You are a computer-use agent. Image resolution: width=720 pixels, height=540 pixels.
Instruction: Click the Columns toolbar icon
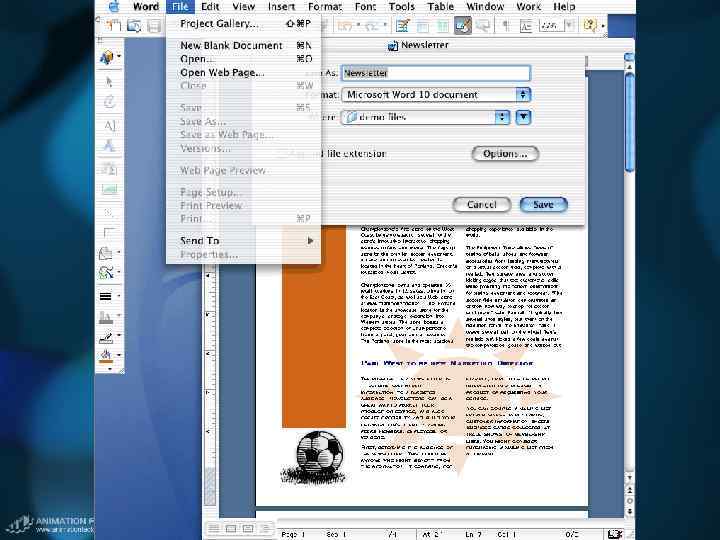click(x=442, y=26)
